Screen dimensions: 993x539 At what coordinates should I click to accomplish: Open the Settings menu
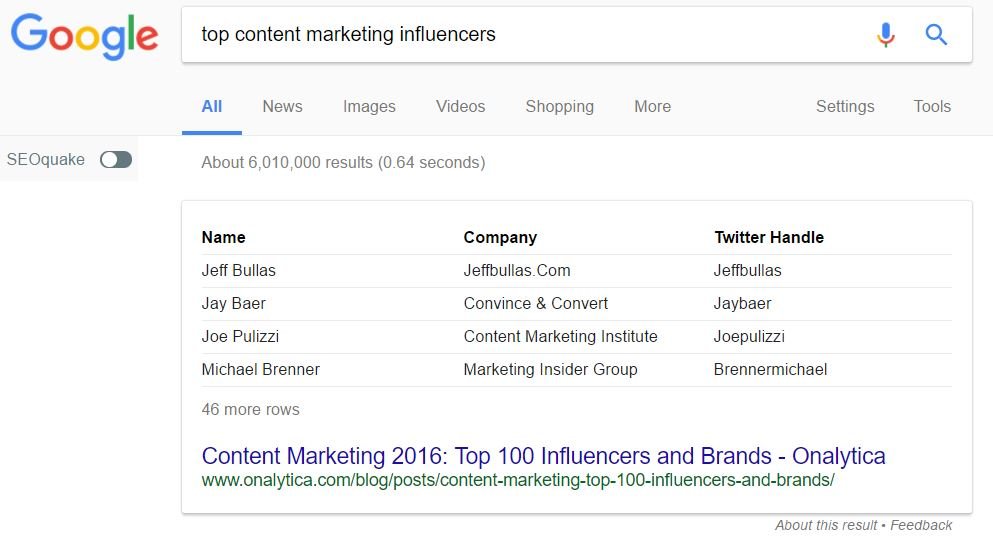(x=845, y=106)
